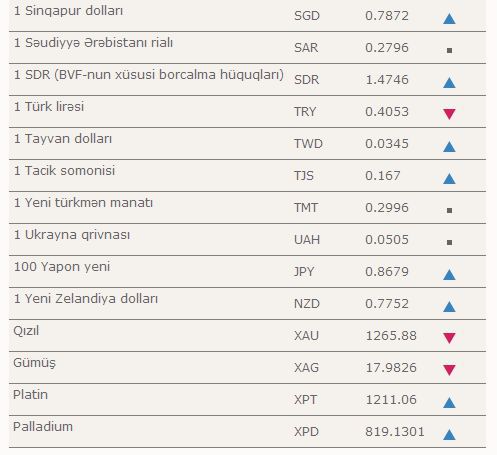Click the unchanged square icon for SAR
The width and height of the screenshot is (497, 455).
click(x=449, y=51)
